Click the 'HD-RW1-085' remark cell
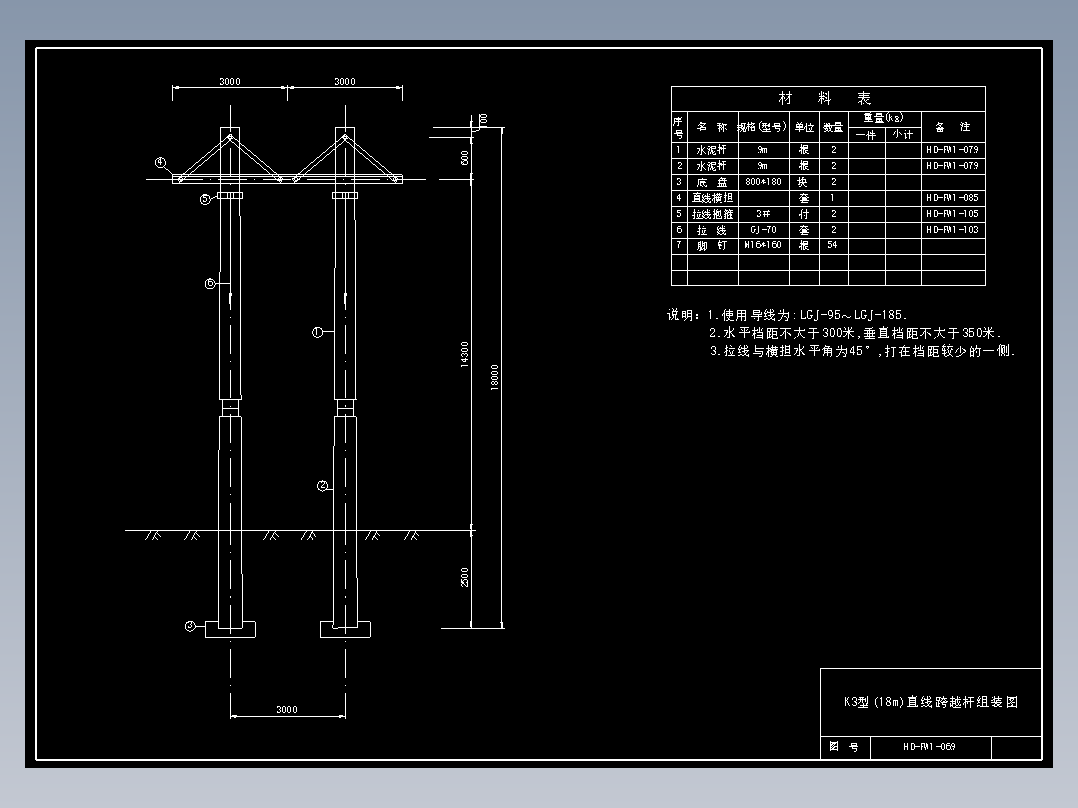Image resolution: width=1078 pixels, height=808 pixels. click(952, 198)
